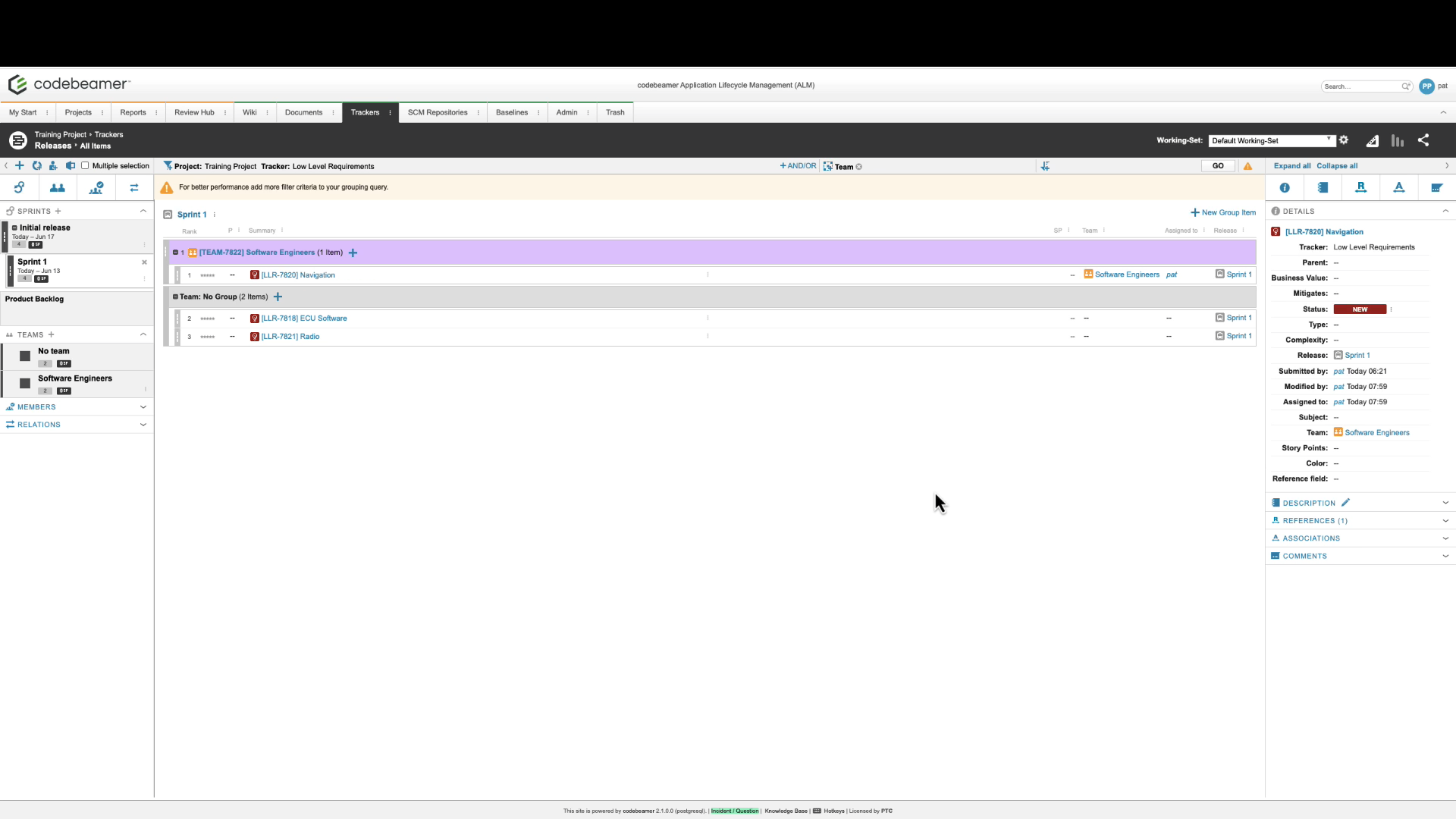Image resolution: width=1456 pixels, height=819 pixels.
Task: Open the Reports tab
Action: click(x=133, y=112)
